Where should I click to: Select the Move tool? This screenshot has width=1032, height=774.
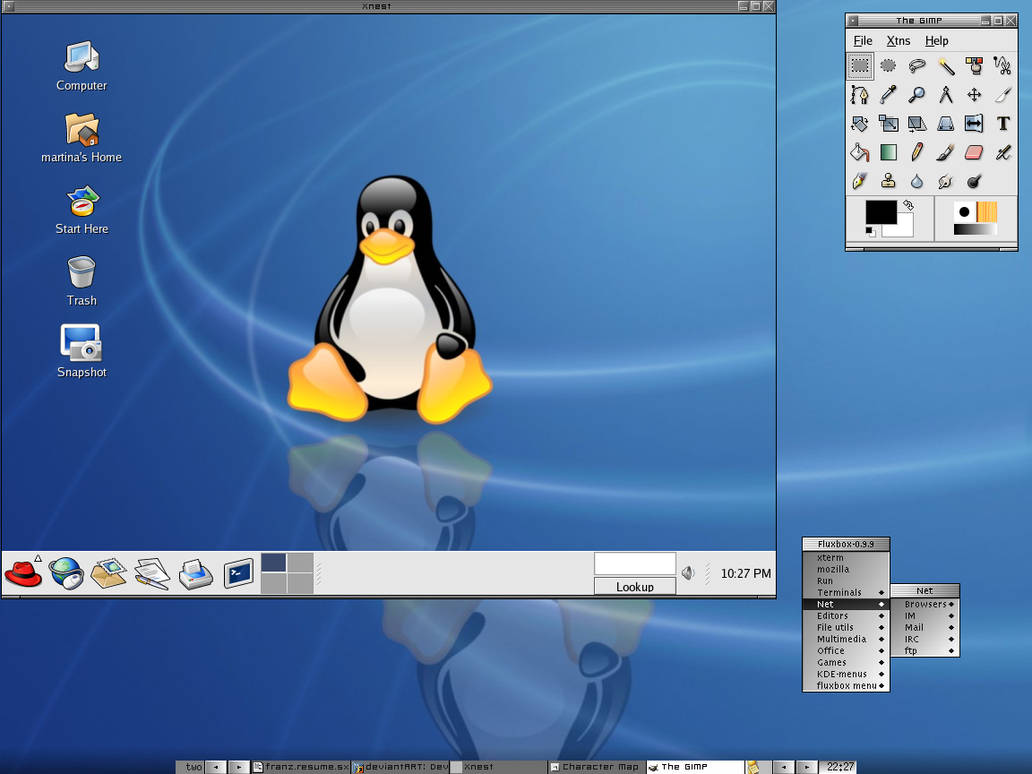pos(974,95)
